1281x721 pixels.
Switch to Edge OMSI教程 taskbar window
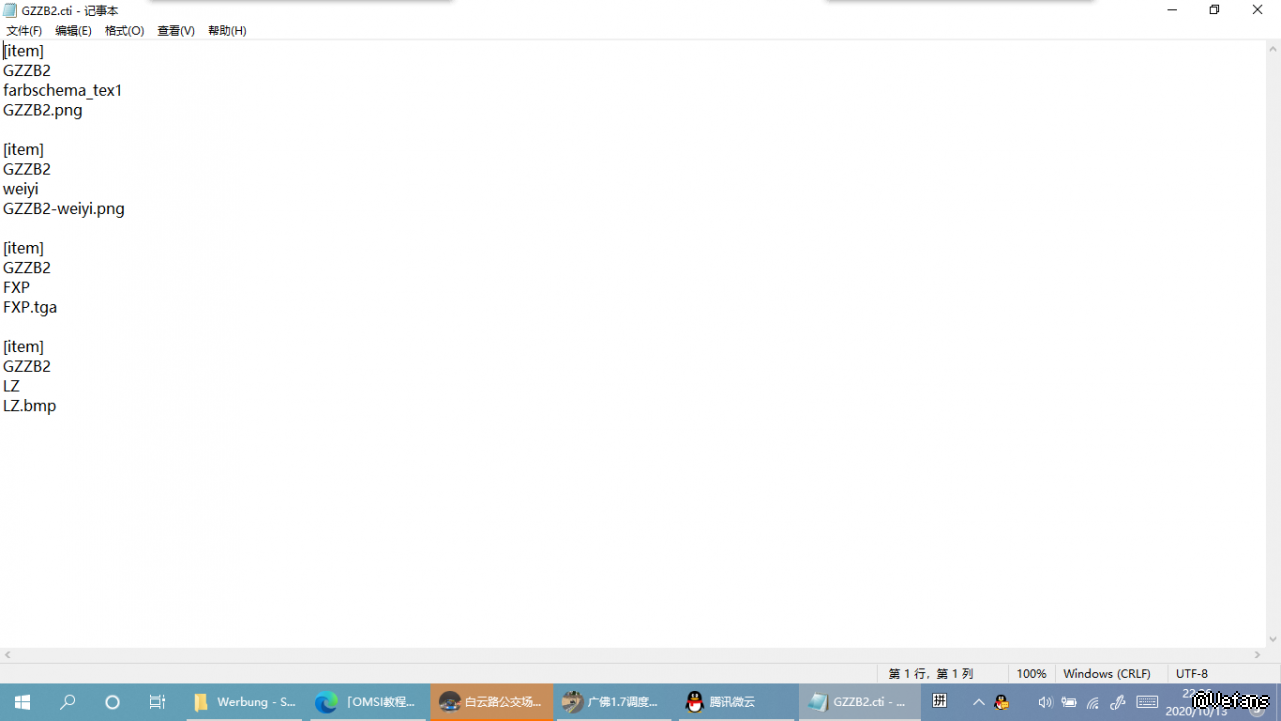tap(366, 702)
